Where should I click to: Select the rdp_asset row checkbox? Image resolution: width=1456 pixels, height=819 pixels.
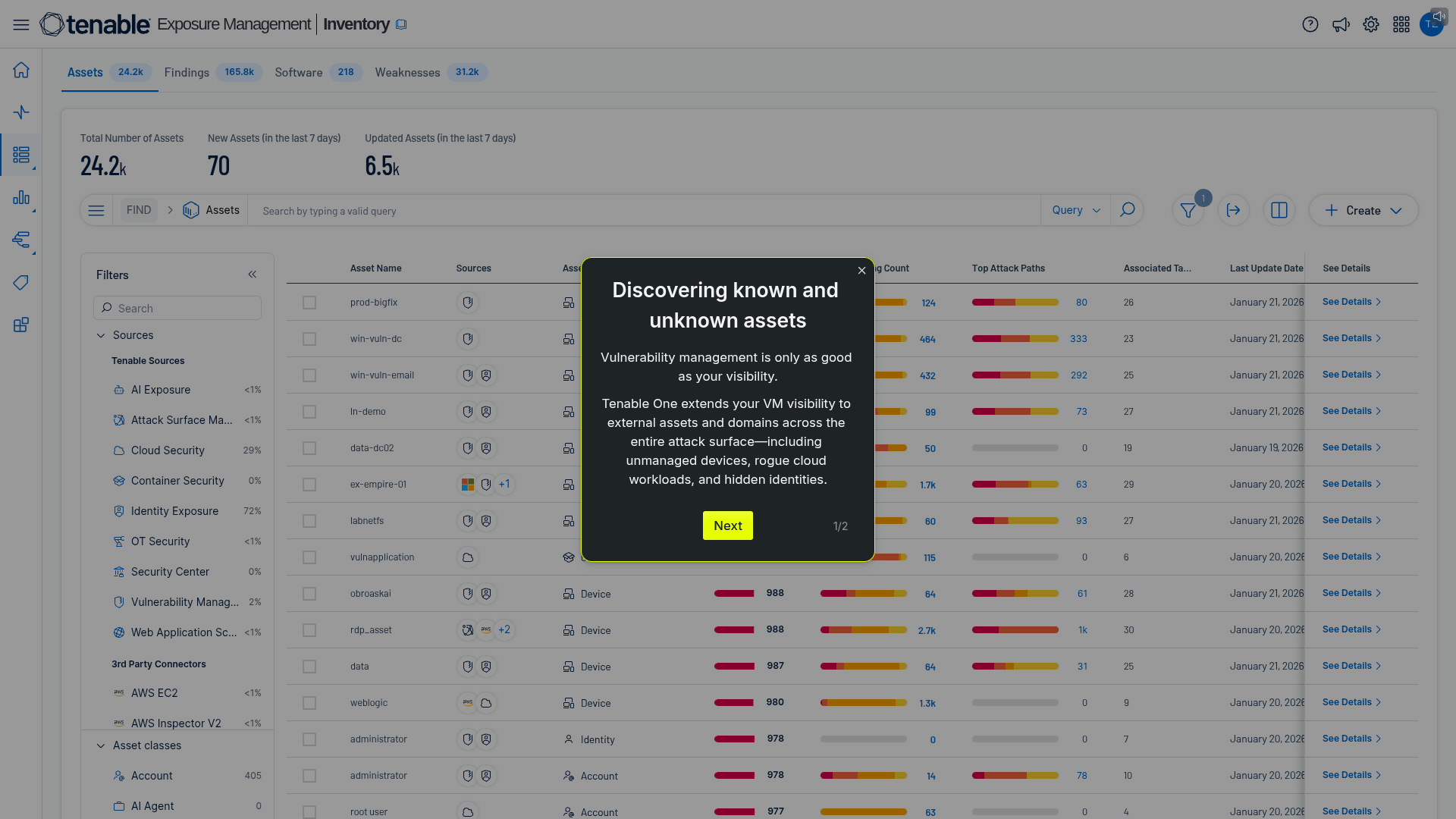coord(309,630)
